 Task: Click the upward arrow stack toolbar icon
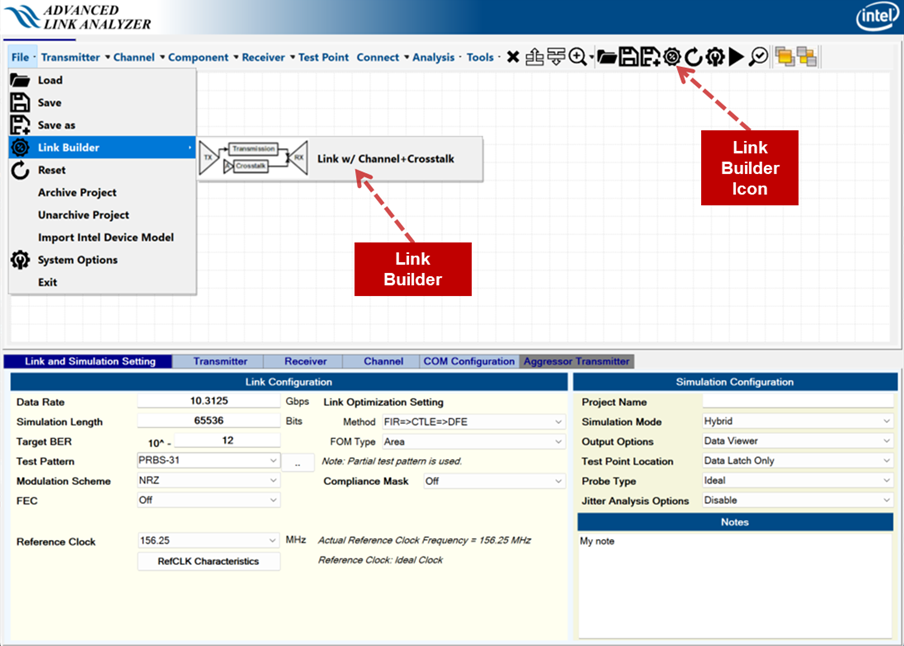(534, 57)
